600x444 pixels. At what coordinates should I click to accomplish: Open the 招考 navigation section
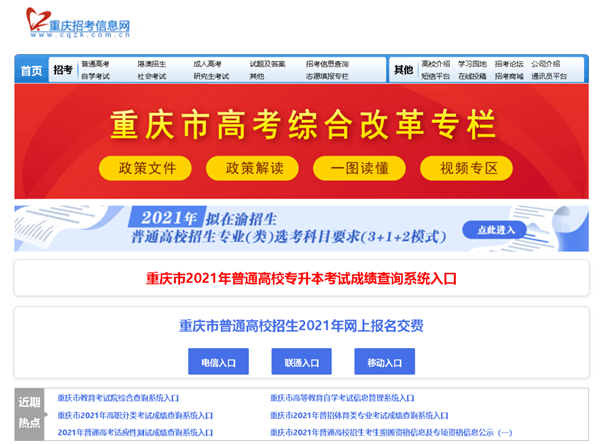tap(62, 70)
